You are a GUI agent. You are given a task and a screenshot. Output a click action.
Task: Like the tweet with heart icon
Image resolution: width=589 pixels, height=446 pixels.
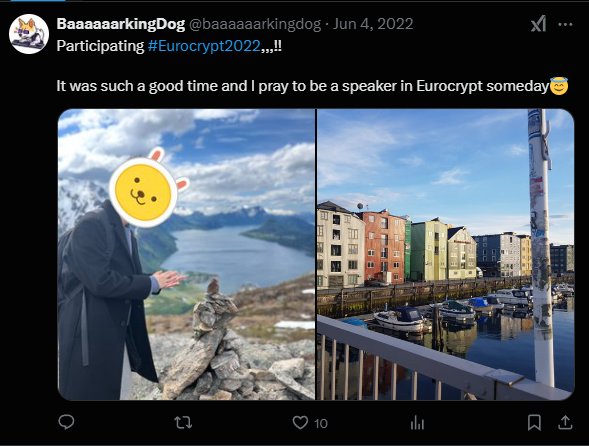300,423
